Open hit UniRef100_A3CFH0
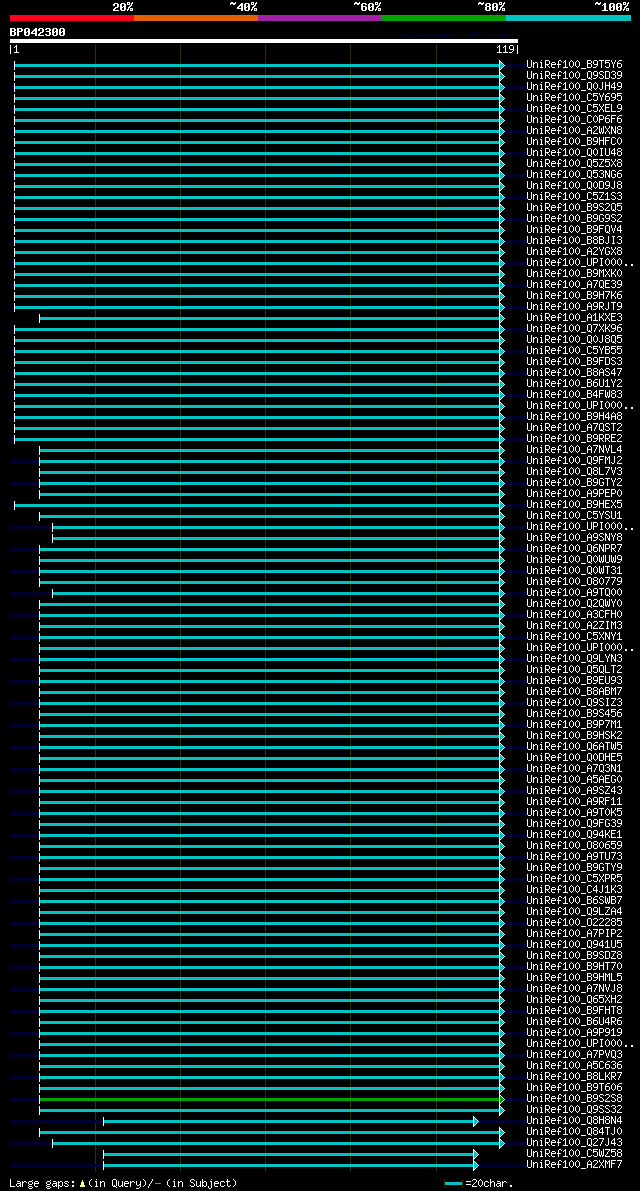The height and width of the screenshot is (1191, 640). 574,614
